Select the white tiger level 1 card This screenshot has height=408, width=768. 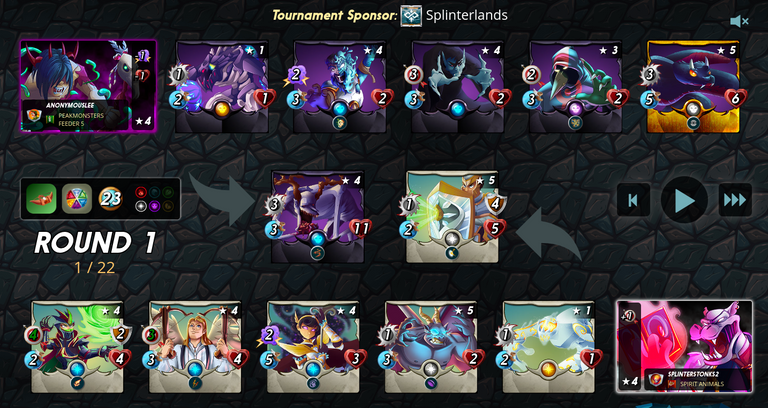tap(549, 347)
